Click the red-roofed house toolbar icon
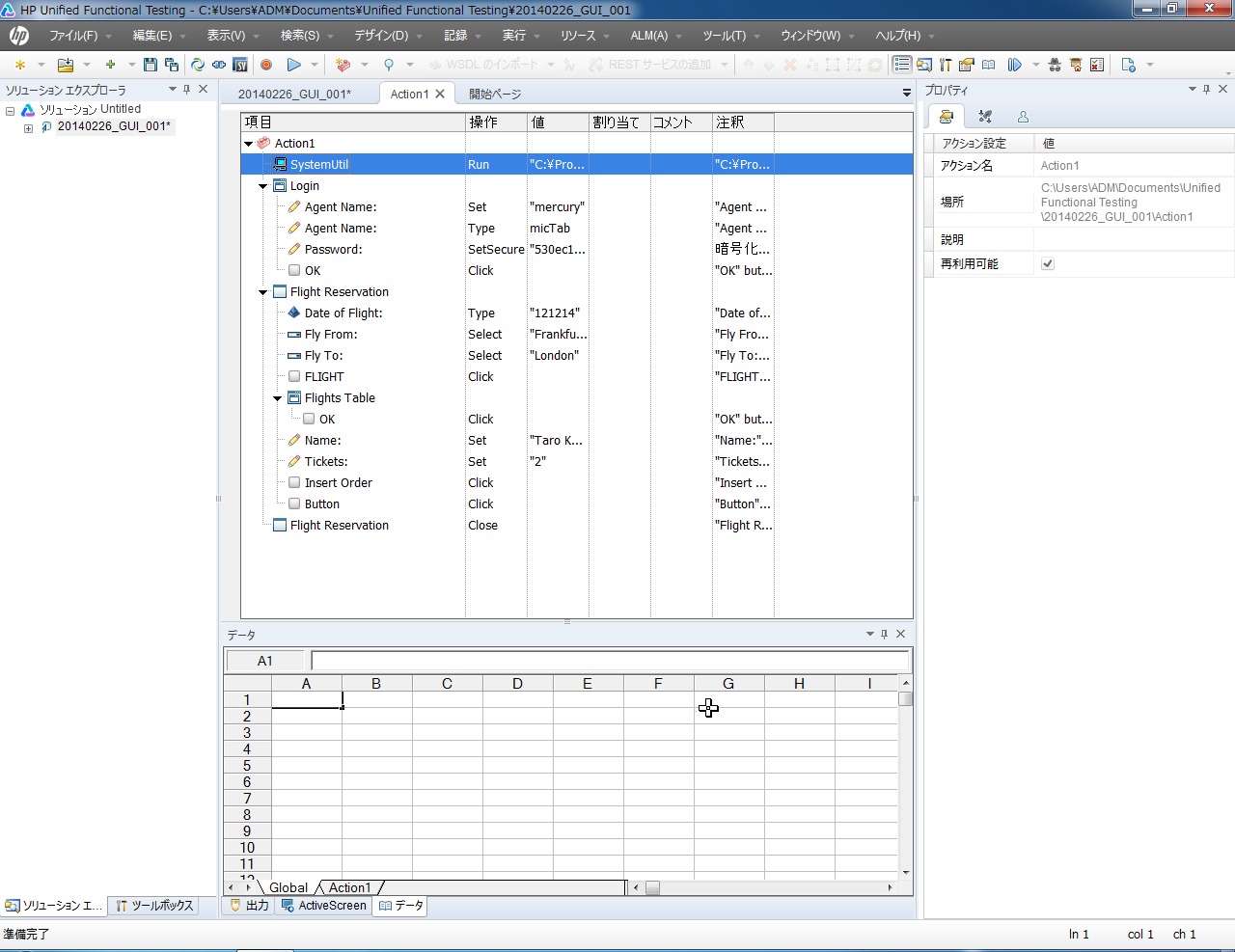This screenshot has height=952, width=1235. tap(1076, 65)
